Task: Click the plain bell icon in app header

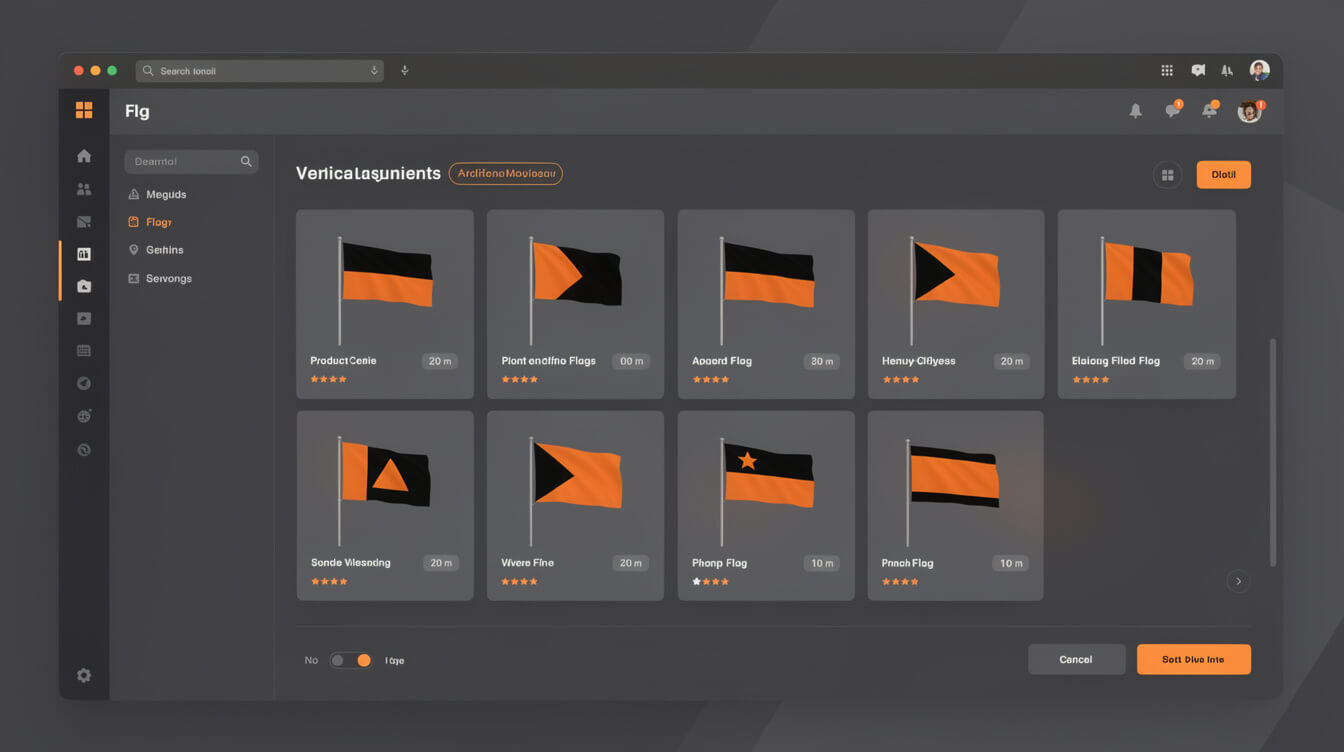Action: pyautogui.click(x=1136, y=111)
